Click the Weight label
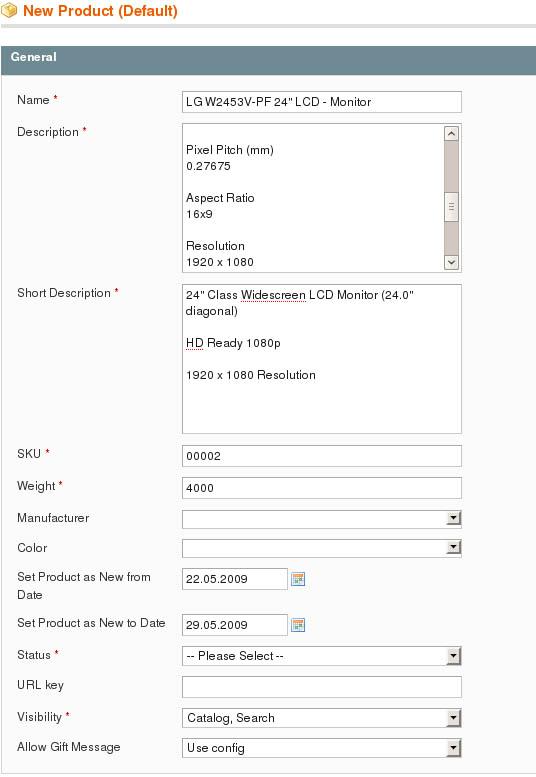Screen dimensions: 536x777 coord(36,486)
